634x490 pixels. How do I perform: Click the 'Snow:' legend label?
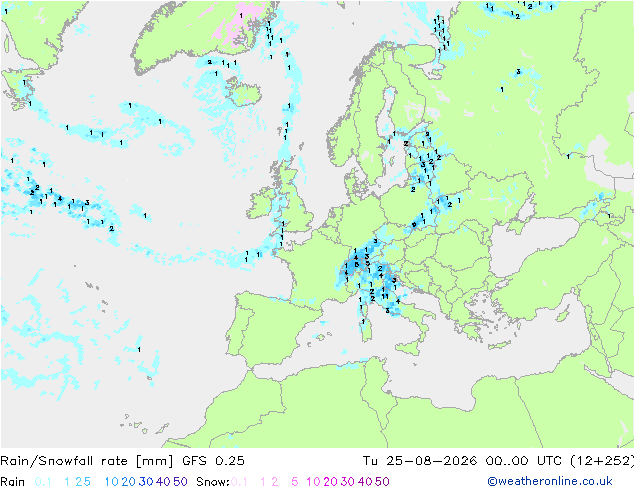coord(213,482)
